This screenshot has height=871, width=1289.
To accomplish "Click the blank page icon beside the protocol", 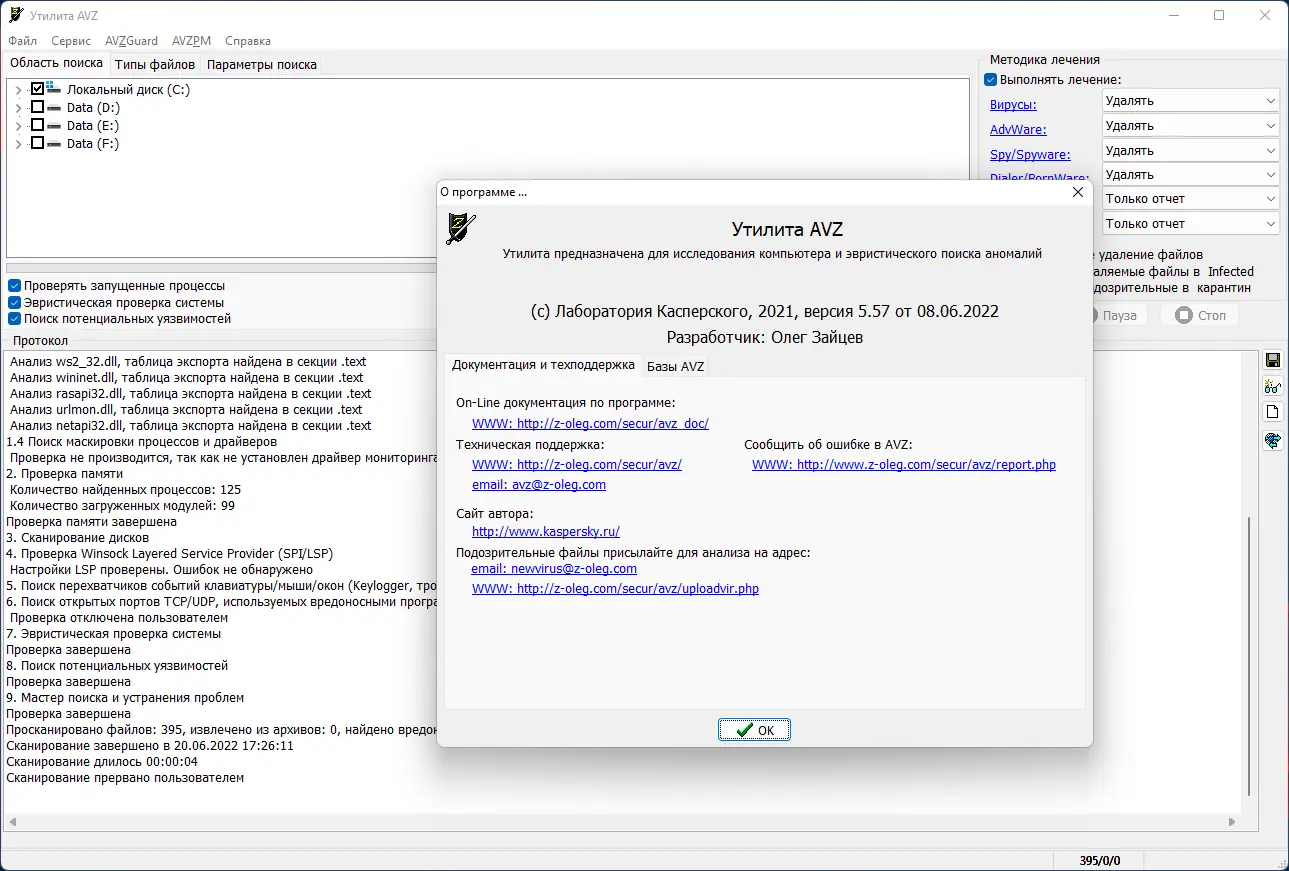I will tap(1273, 412).
